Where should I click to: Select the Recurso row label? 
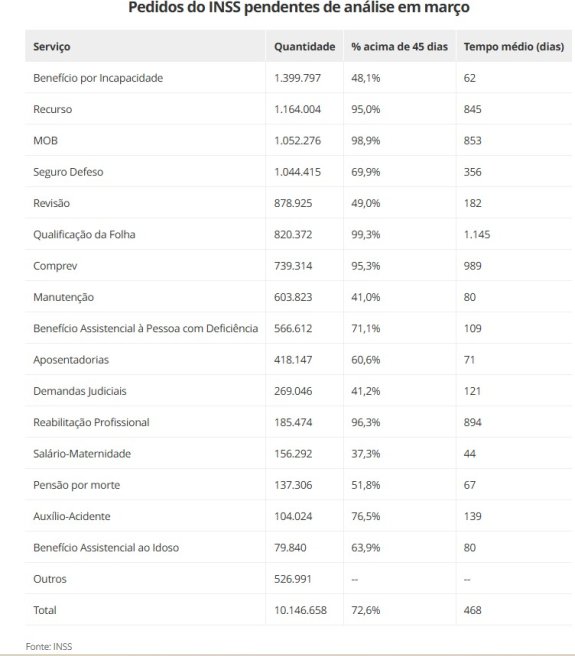(53, 110)
